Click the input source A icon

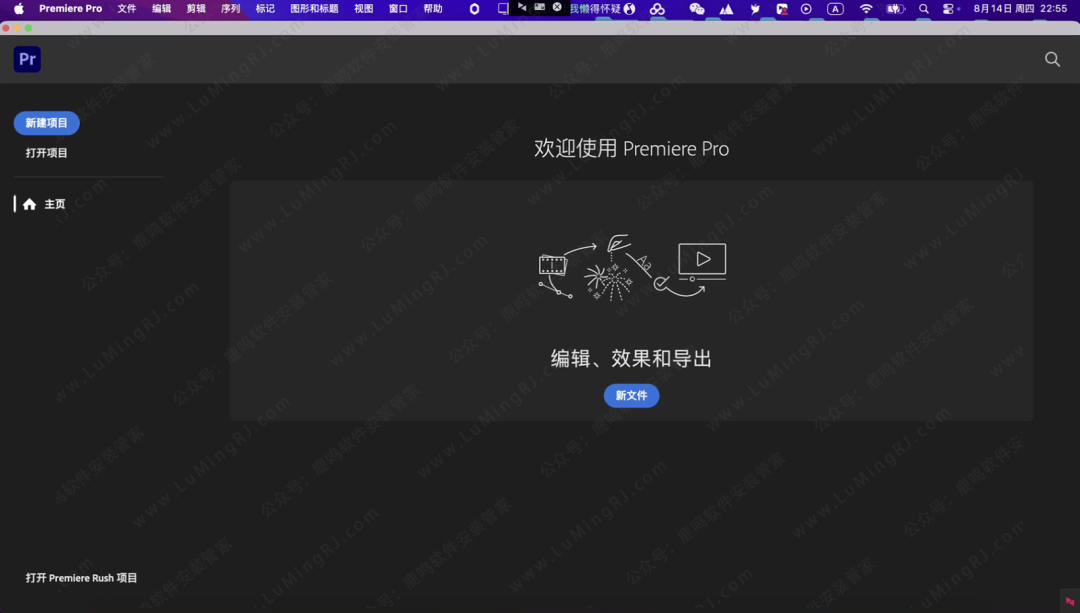pos(834,8)
